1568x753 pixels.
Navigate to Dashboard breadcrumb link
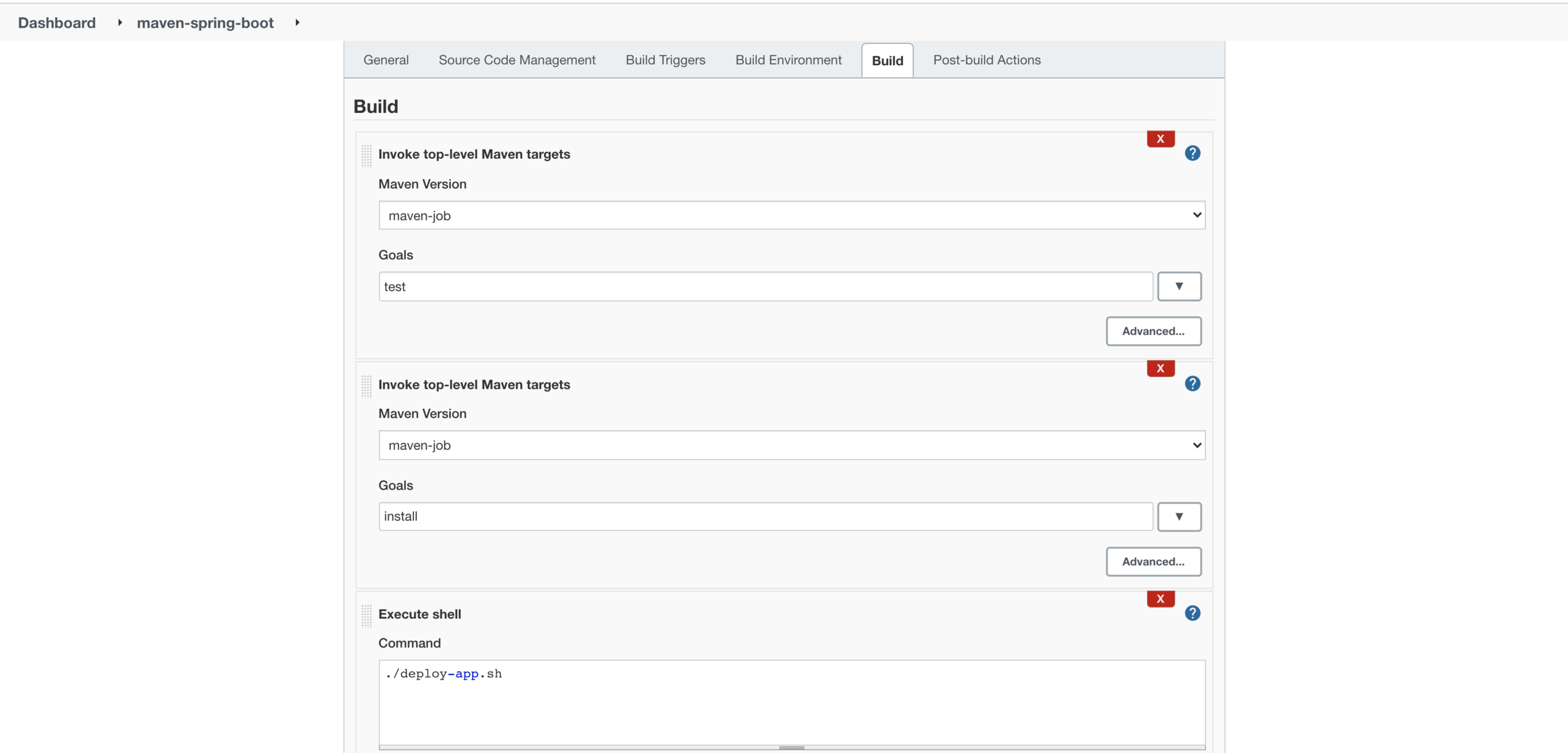click(57, 23)
